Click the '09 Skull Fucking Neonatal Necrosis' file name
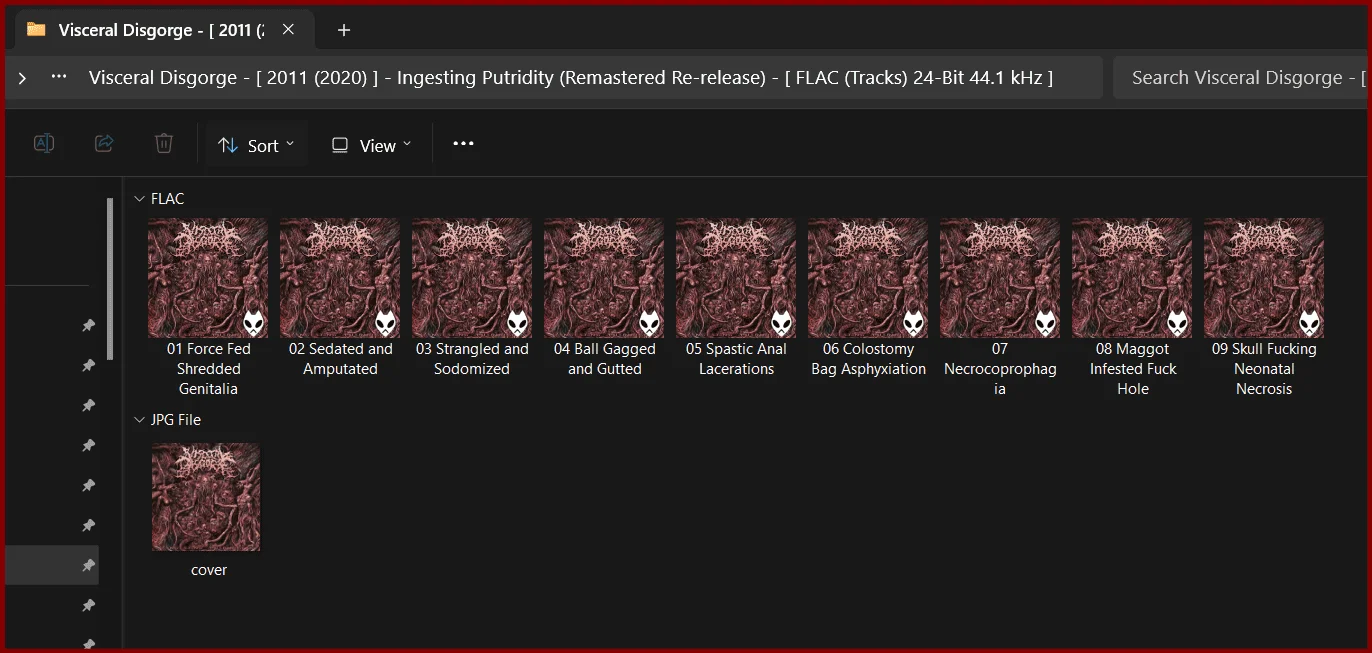Viewport: 1372px width, 653px height. point(1264,369)
